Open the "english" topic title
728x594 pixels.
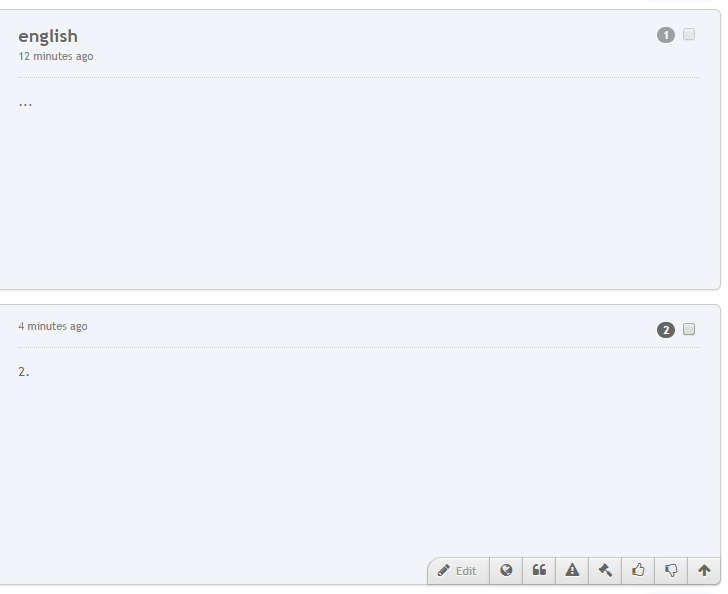click(48, 37)
